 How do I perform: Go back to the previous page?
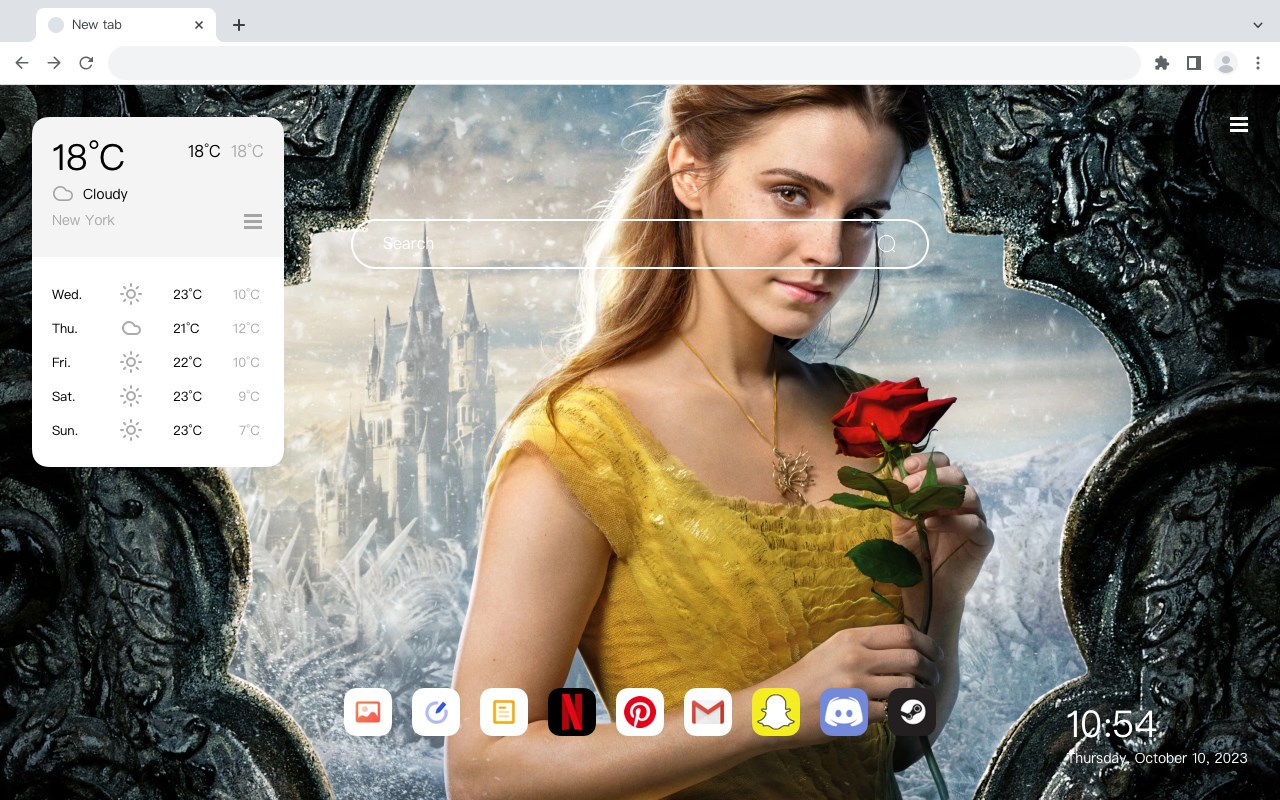[x=22, y=63]
